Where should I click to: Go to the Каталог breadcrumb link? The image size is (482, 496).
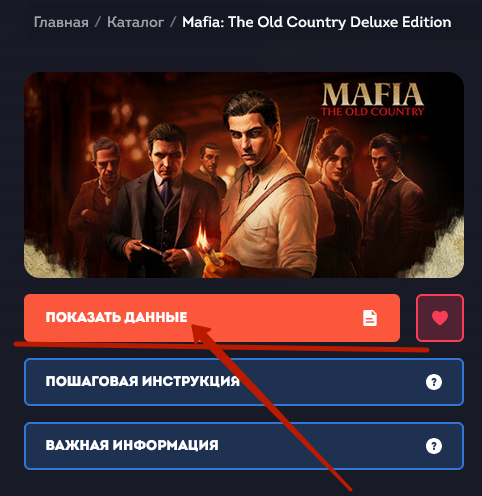coord(135,22)
